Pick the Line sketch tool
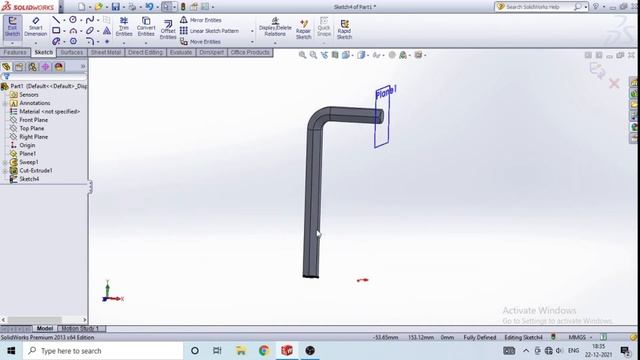640x360 pixels. (x=56, y=20)
